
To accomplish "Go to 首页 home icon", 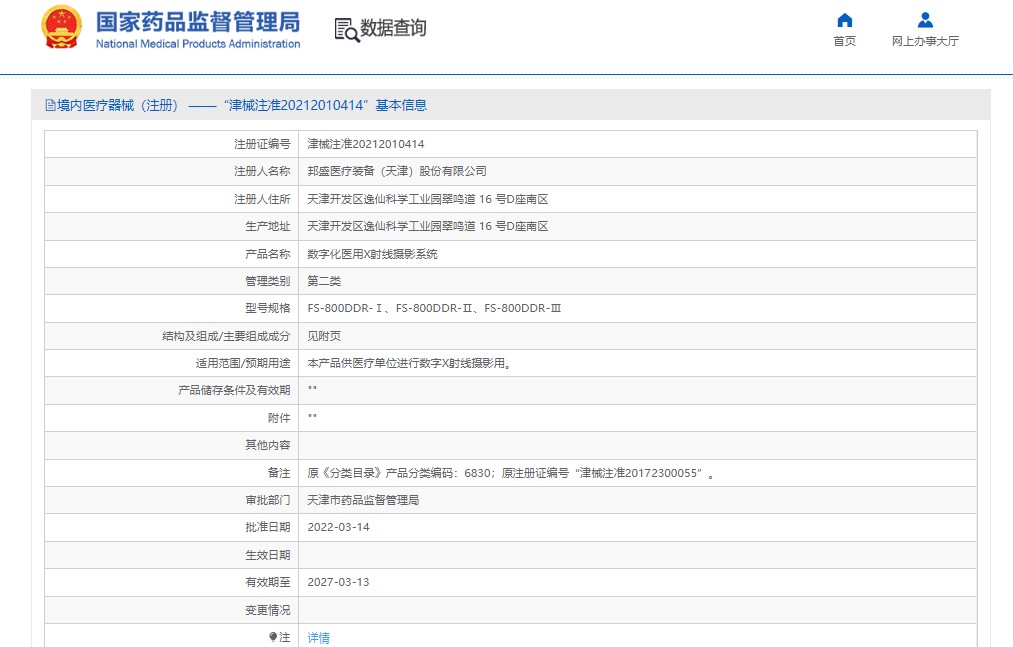I will [844, 20].
